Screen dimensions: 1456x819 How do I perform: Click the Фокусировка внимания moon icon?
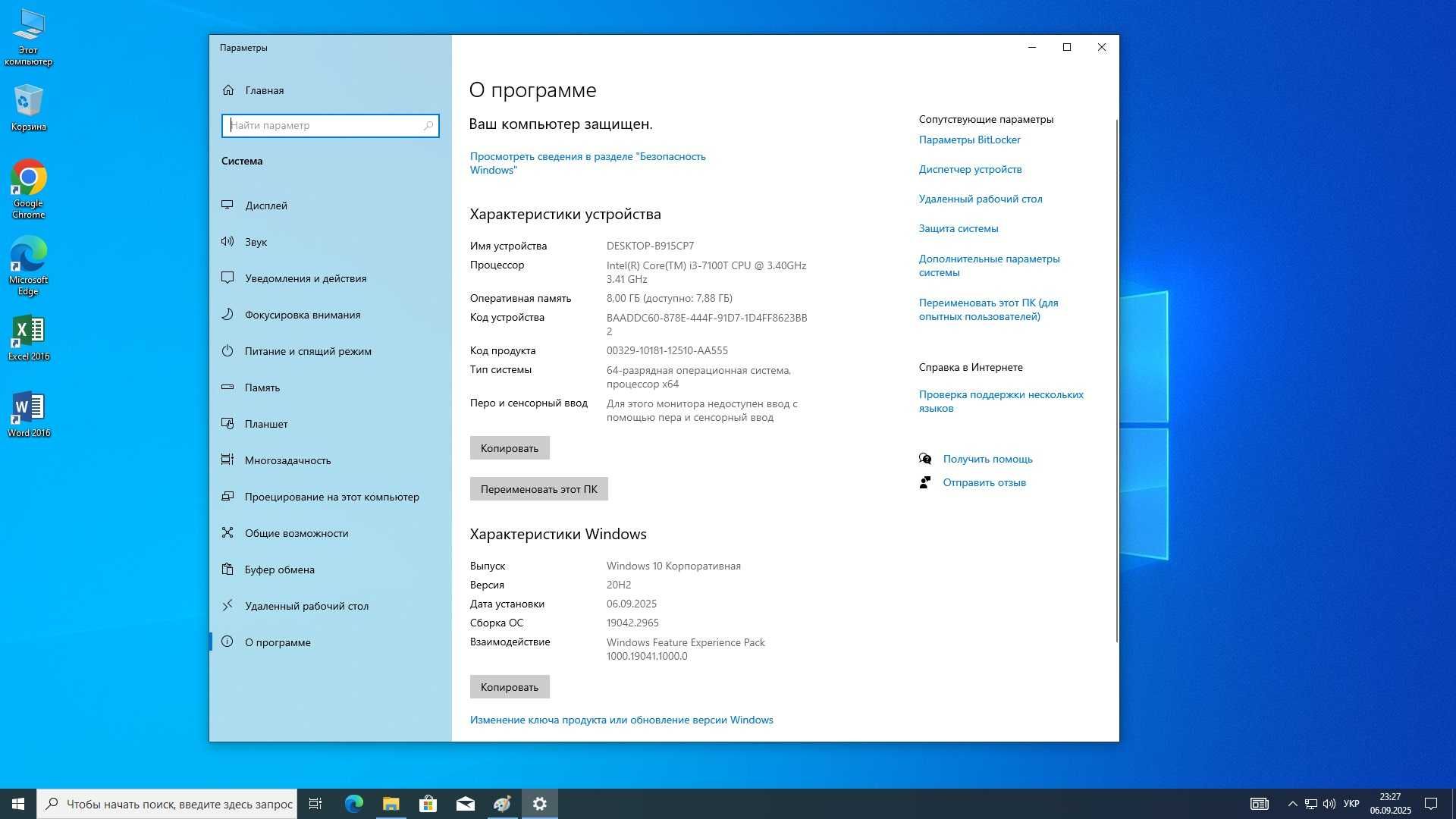(227, 314)
